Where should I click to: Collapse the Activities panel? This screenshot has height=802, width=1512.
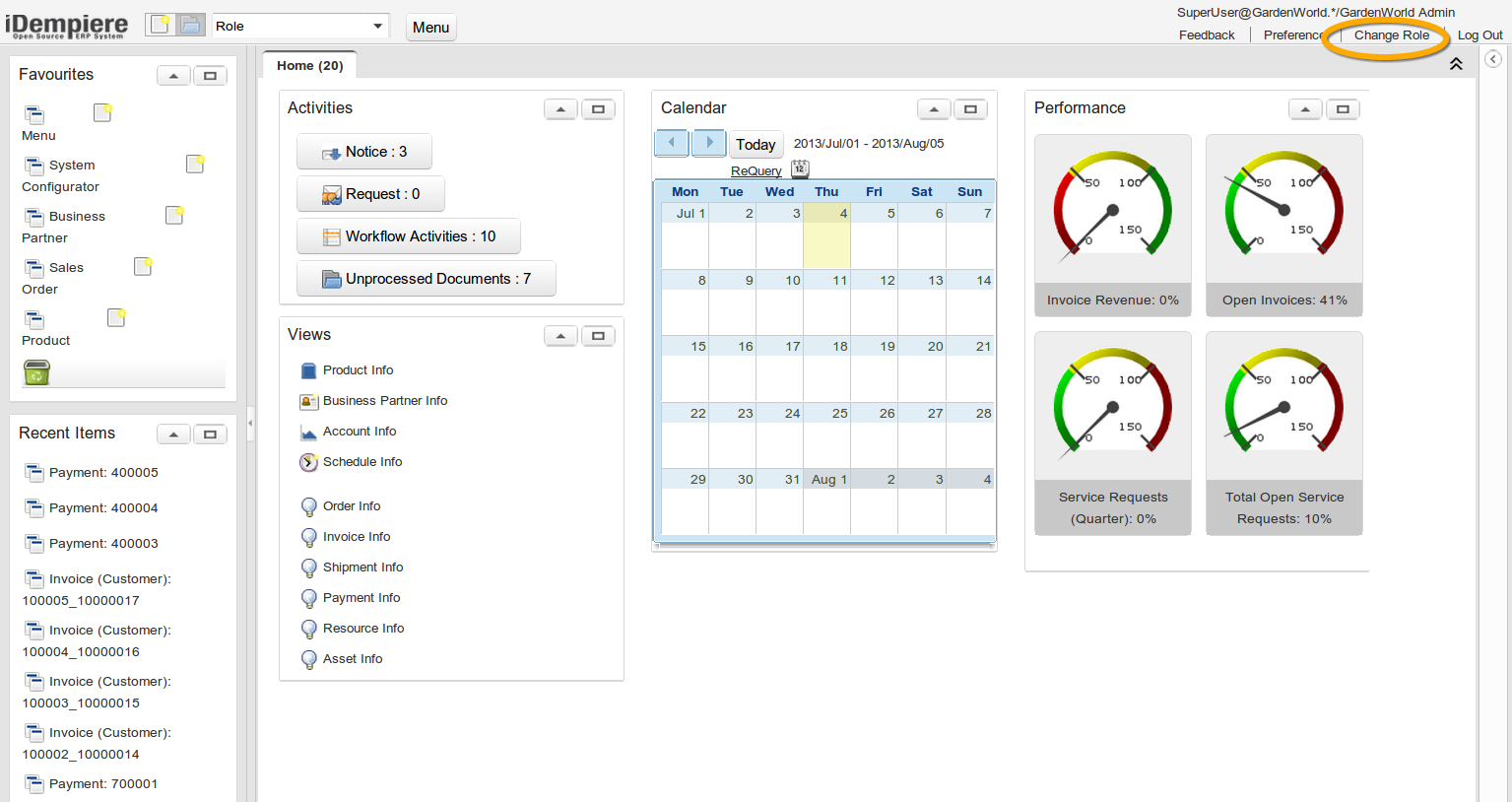[560, 109]
